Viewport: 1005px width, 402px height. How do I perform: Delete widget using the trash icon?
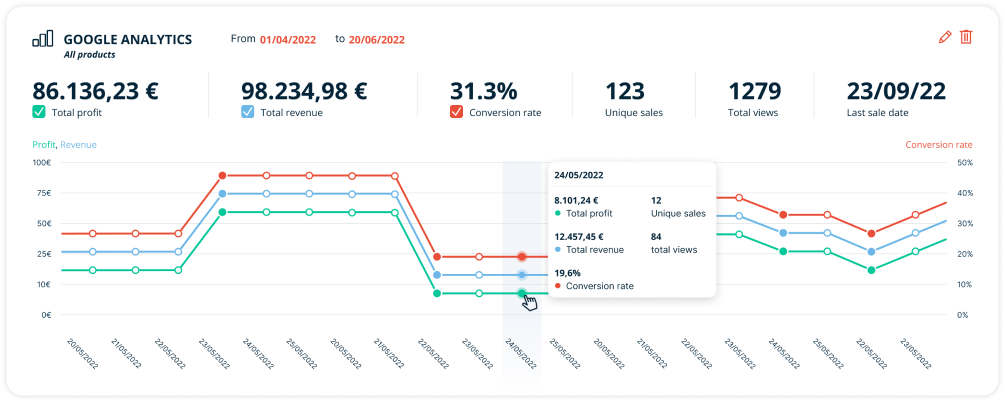click(966, 37)
